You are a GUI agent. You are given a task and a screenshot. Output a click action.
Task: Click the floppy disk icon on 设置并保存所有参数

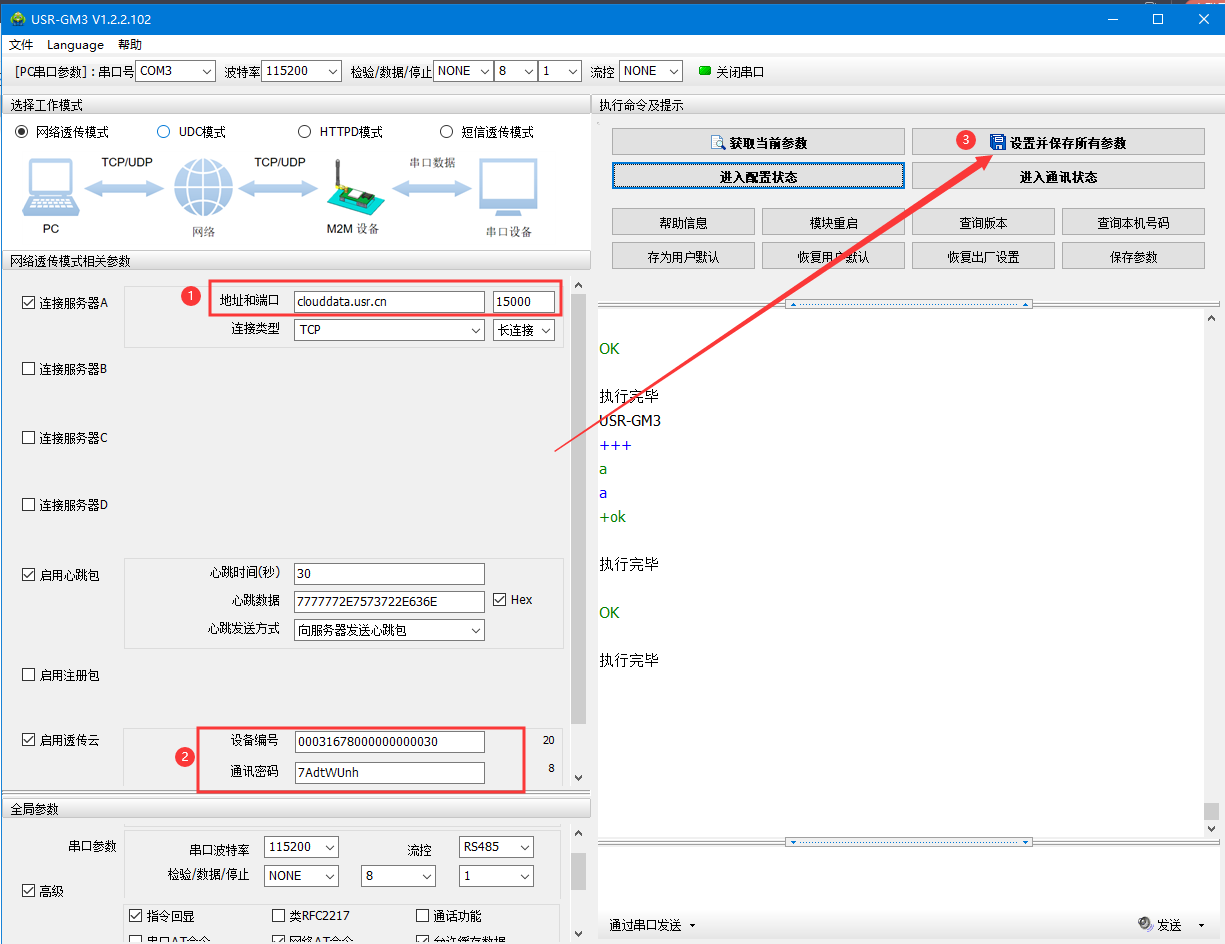[997, 143]
